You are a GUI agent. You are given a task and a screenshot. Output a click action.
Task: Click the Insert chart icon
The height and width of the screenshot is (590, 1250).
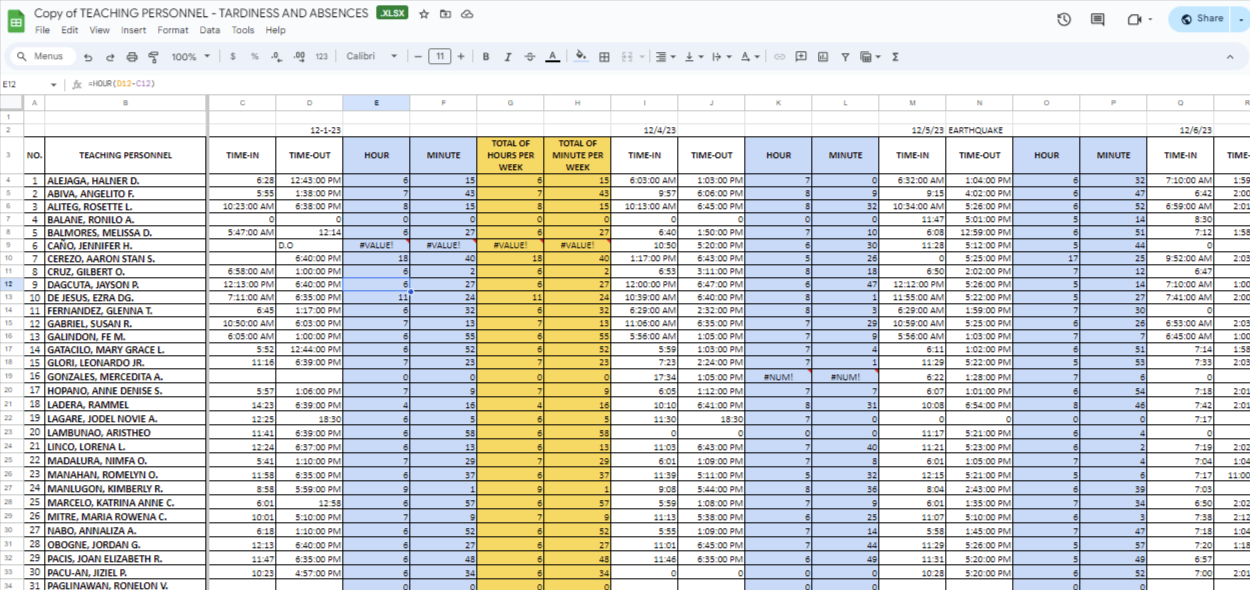(823, 57)
